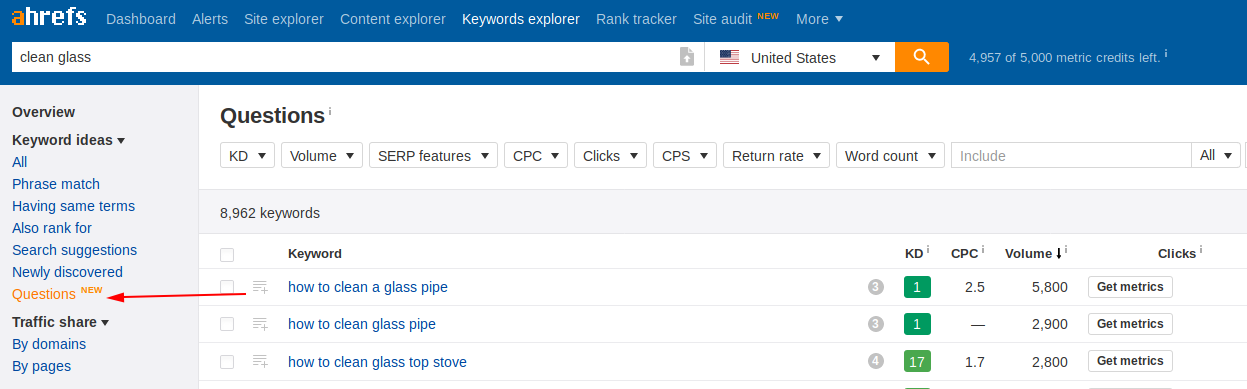Image resolution: width=1247 pixels, height=389 pixels.
Task: Get metrics for "how to clean glass top stove"
Action: (1130, 361)
